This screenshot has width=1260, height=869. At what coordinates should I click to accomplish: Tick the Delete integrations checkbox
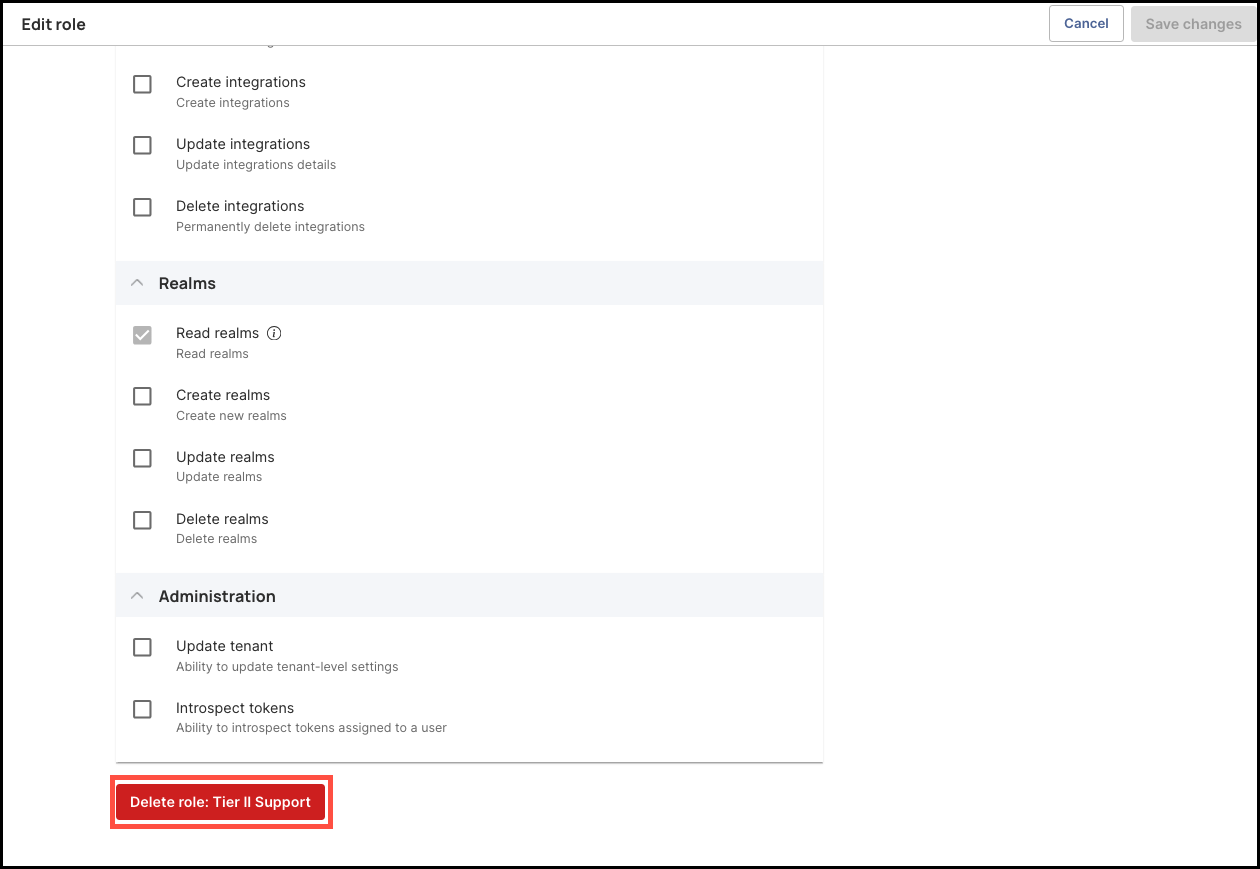[x=142, y=208]
